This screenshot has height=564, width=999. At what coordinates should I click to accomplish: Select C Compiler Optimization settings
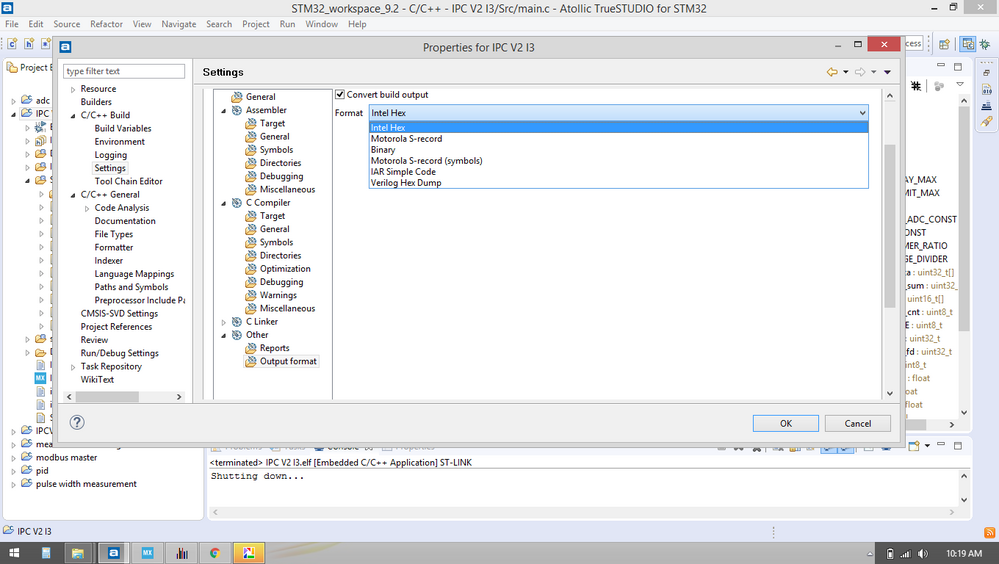tap(285, 269)
